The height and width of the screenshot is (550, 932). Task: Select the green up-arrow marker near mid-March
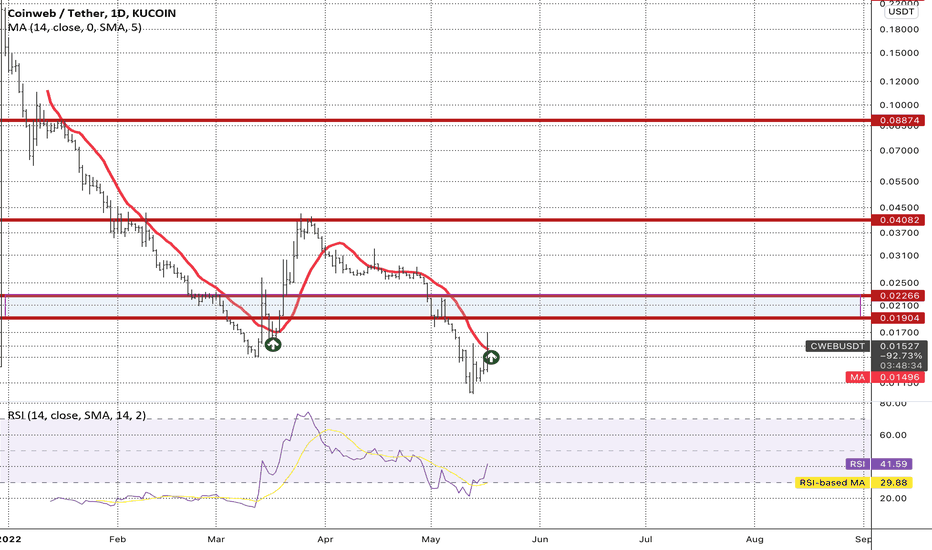(272, 344)
